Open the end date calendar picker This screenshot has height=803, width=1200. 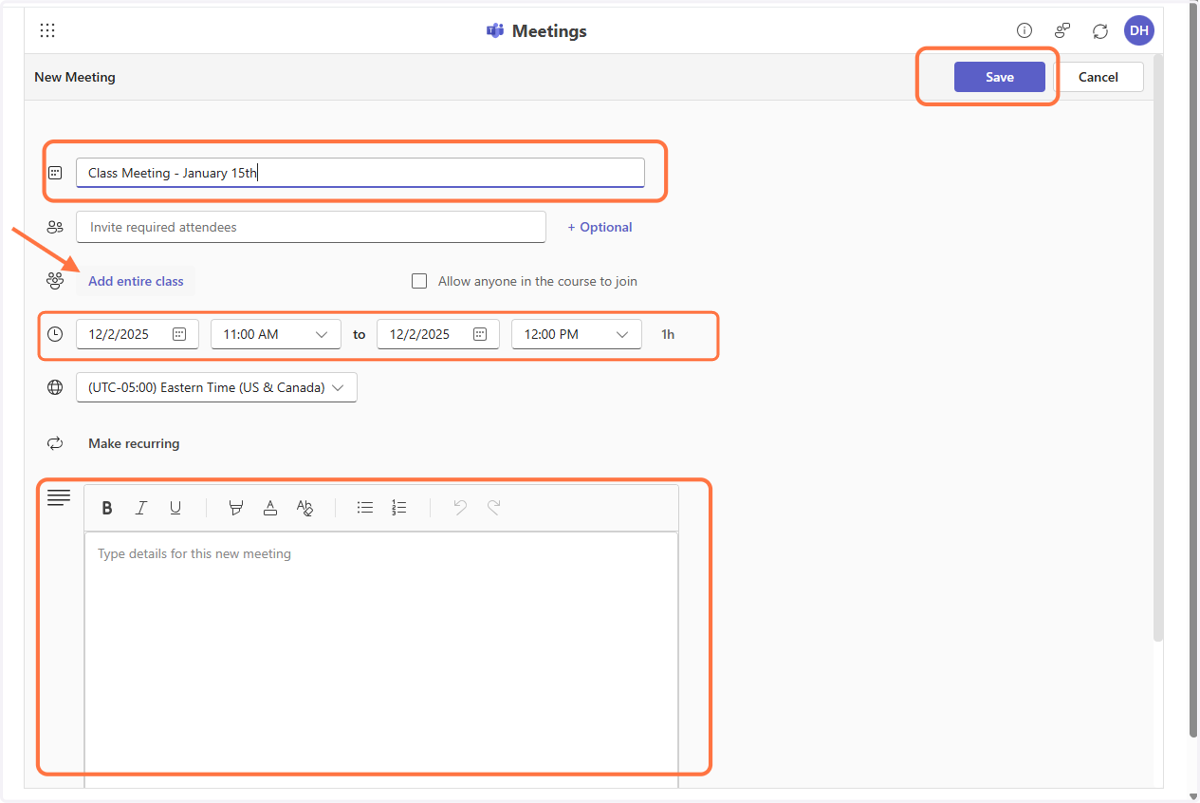tap(480, 334)
